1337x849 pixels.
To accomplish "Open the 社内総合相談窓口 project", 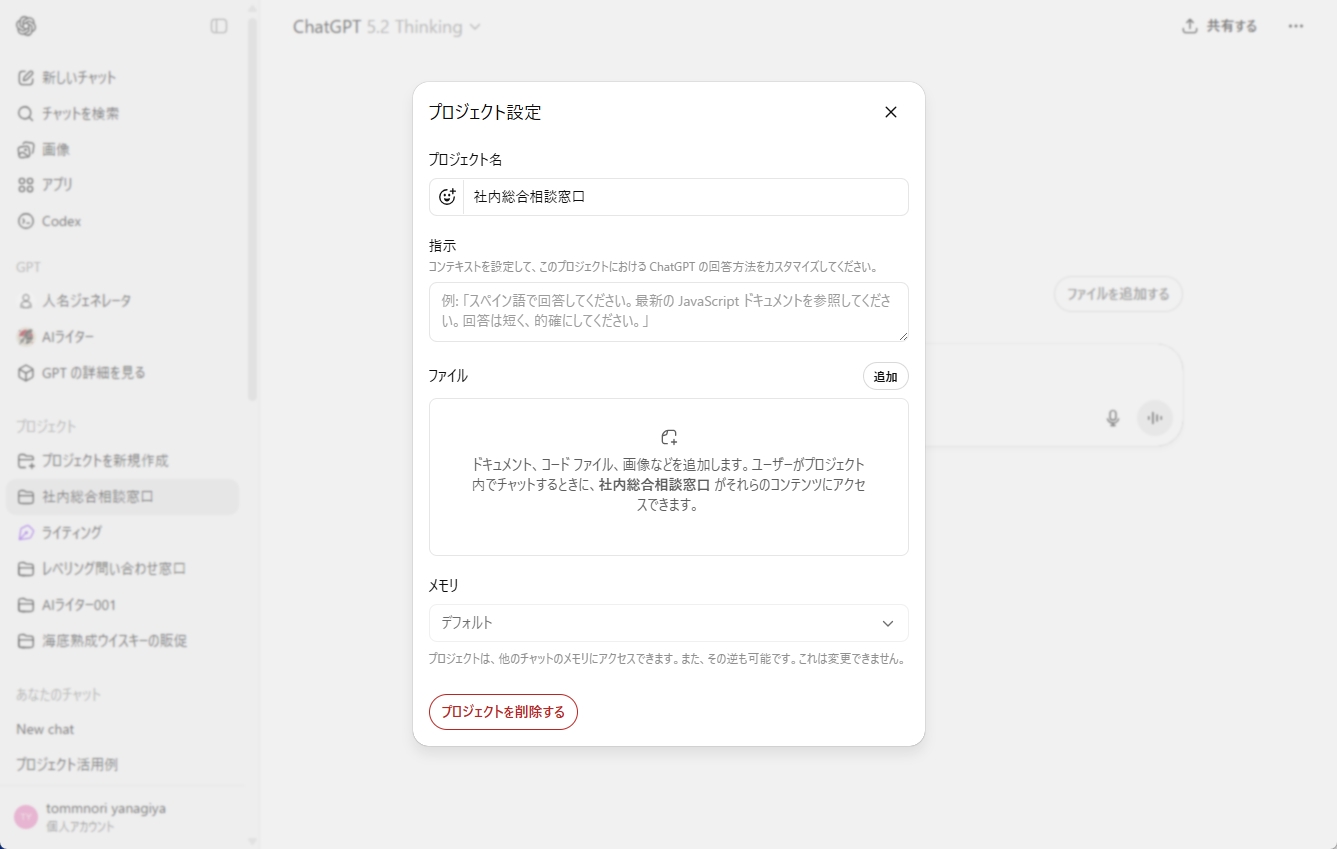I will click(x=123, y=497).
